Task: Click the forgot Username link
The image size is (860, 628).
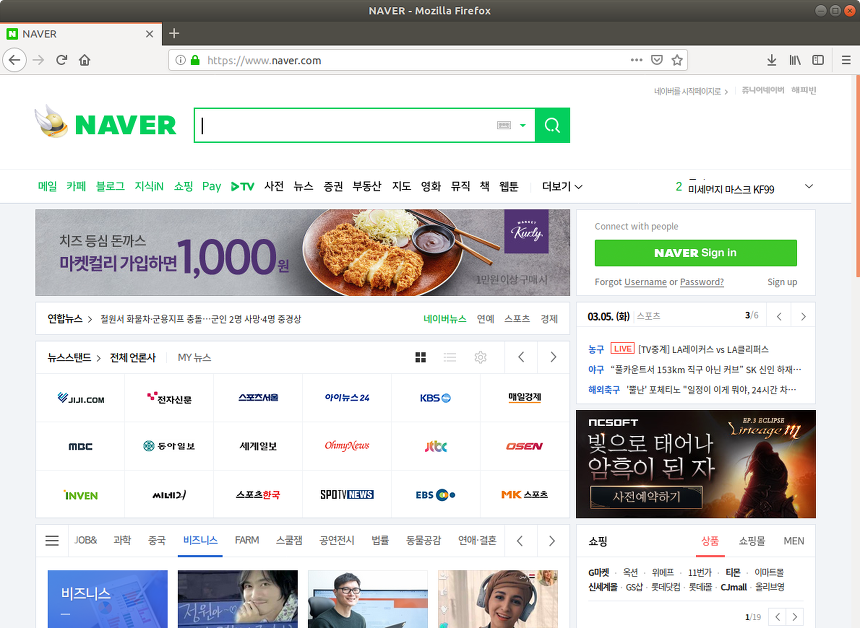Action: [646, 282]
